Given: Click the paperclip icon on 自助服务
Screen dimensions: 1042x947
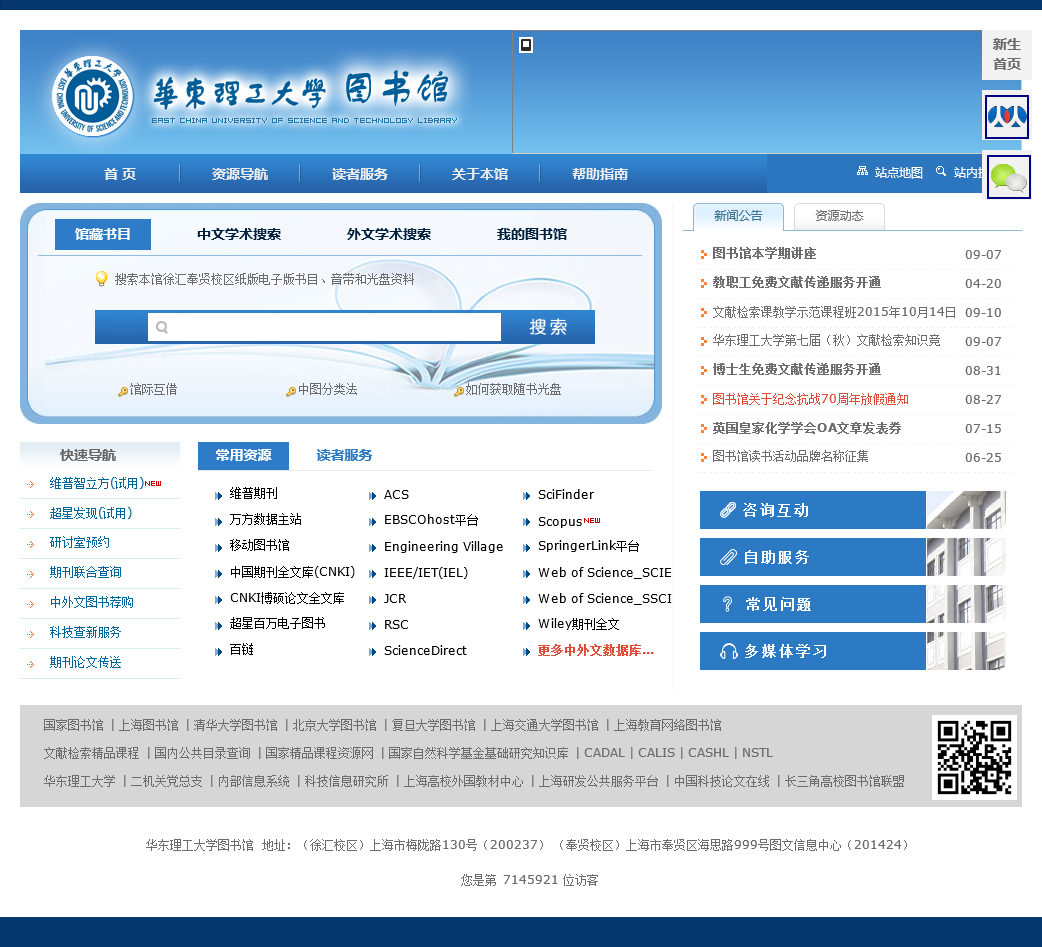Looking at the screenshot, I should tap(728, 557).
